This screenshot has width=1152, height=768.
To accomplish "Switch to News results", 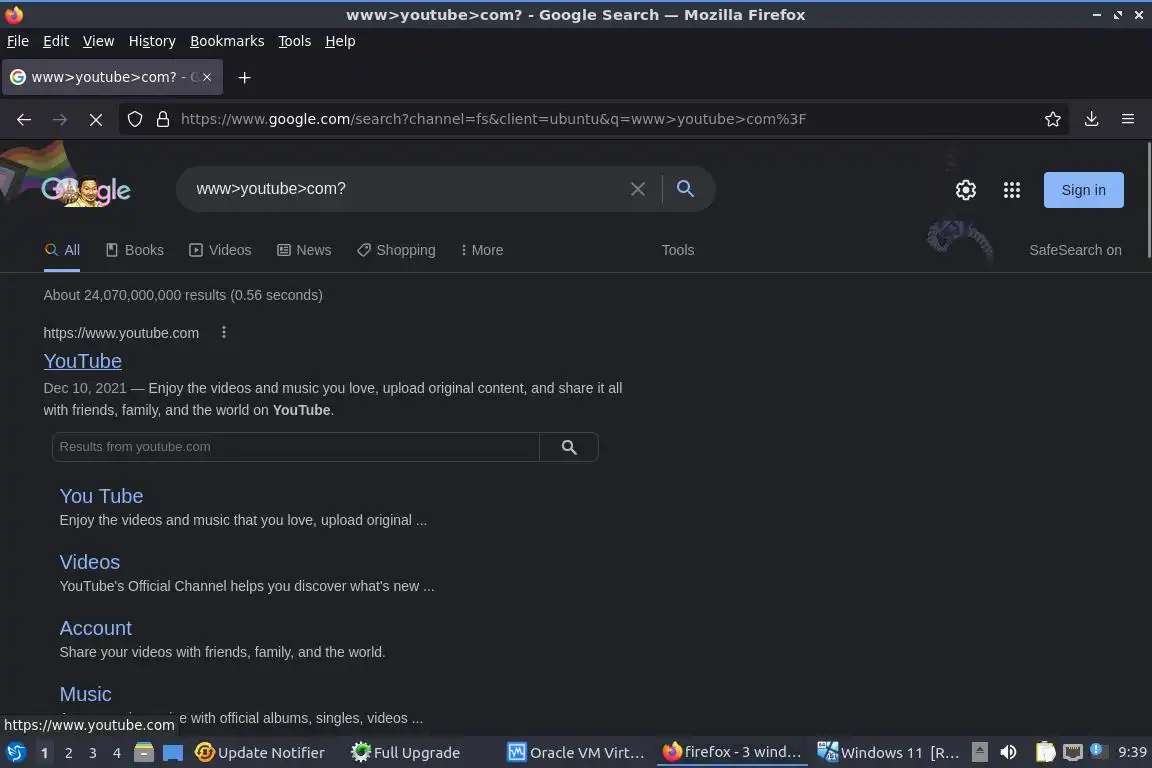I will tap(304, 250).
